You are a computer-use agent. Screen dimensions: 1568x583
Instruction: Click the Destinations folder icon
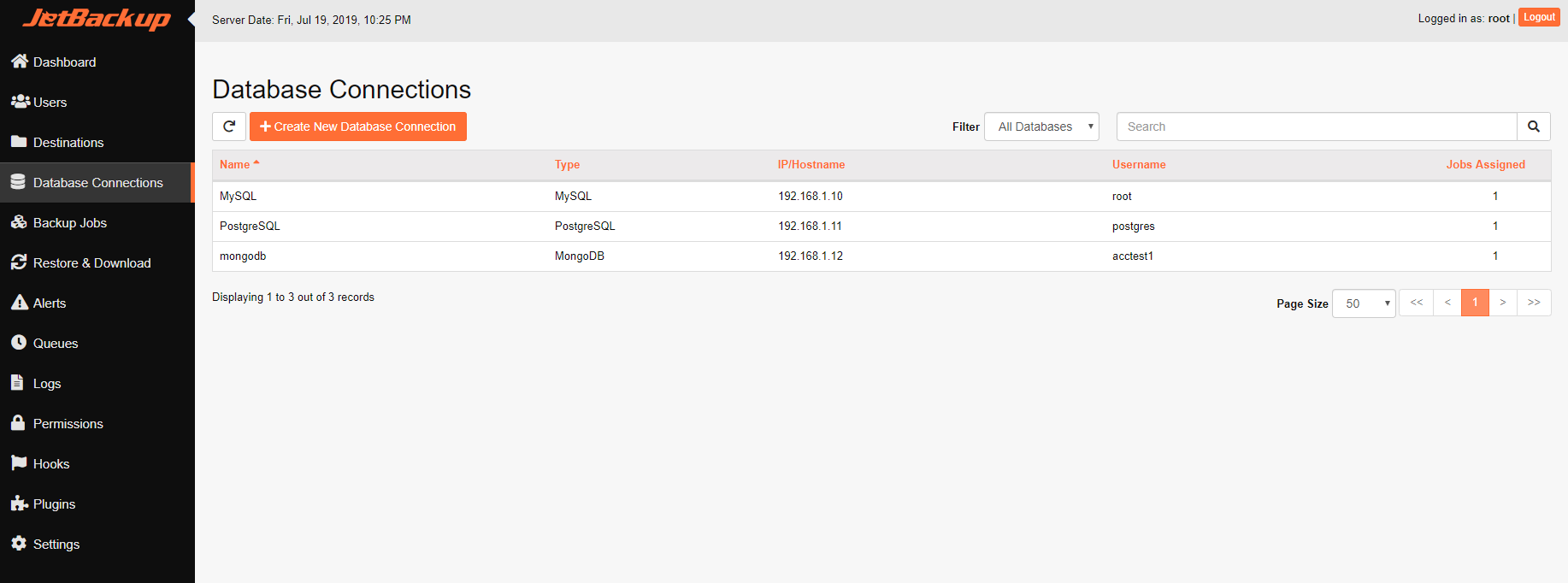point(19,142)
